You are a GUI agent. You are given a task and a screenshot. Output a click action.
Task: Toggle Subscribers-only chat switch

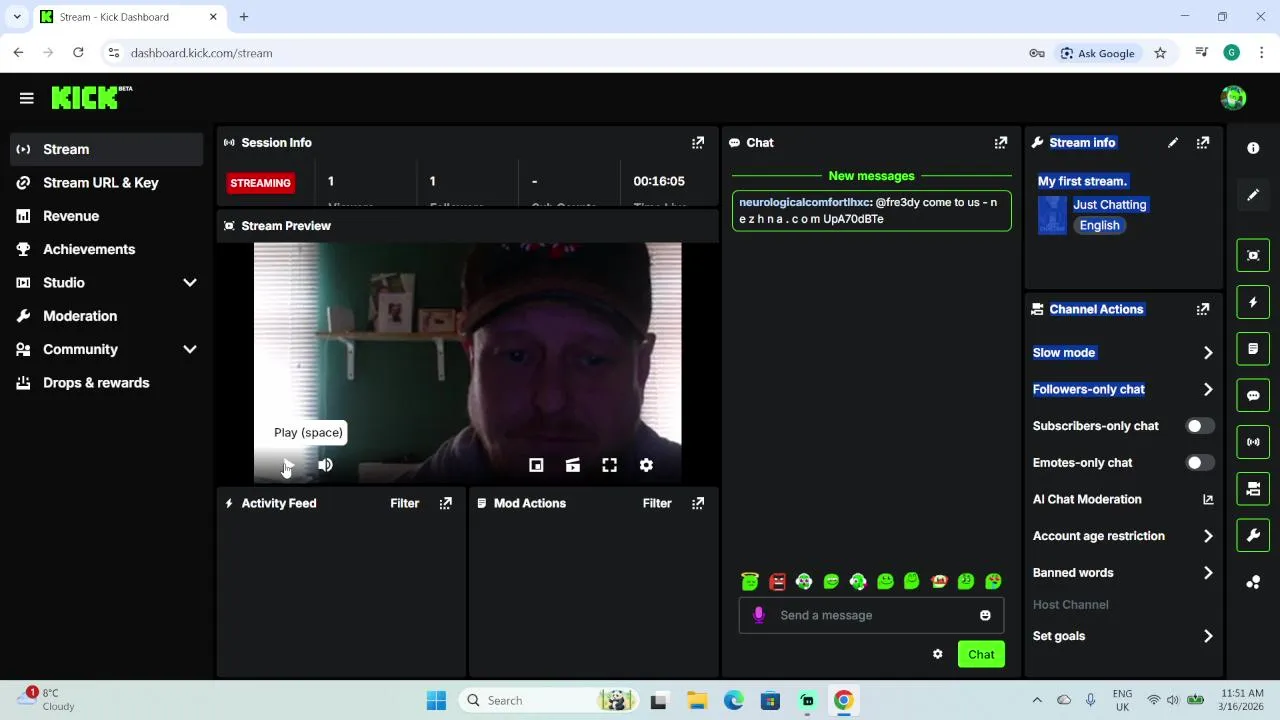pos(1199,426)
